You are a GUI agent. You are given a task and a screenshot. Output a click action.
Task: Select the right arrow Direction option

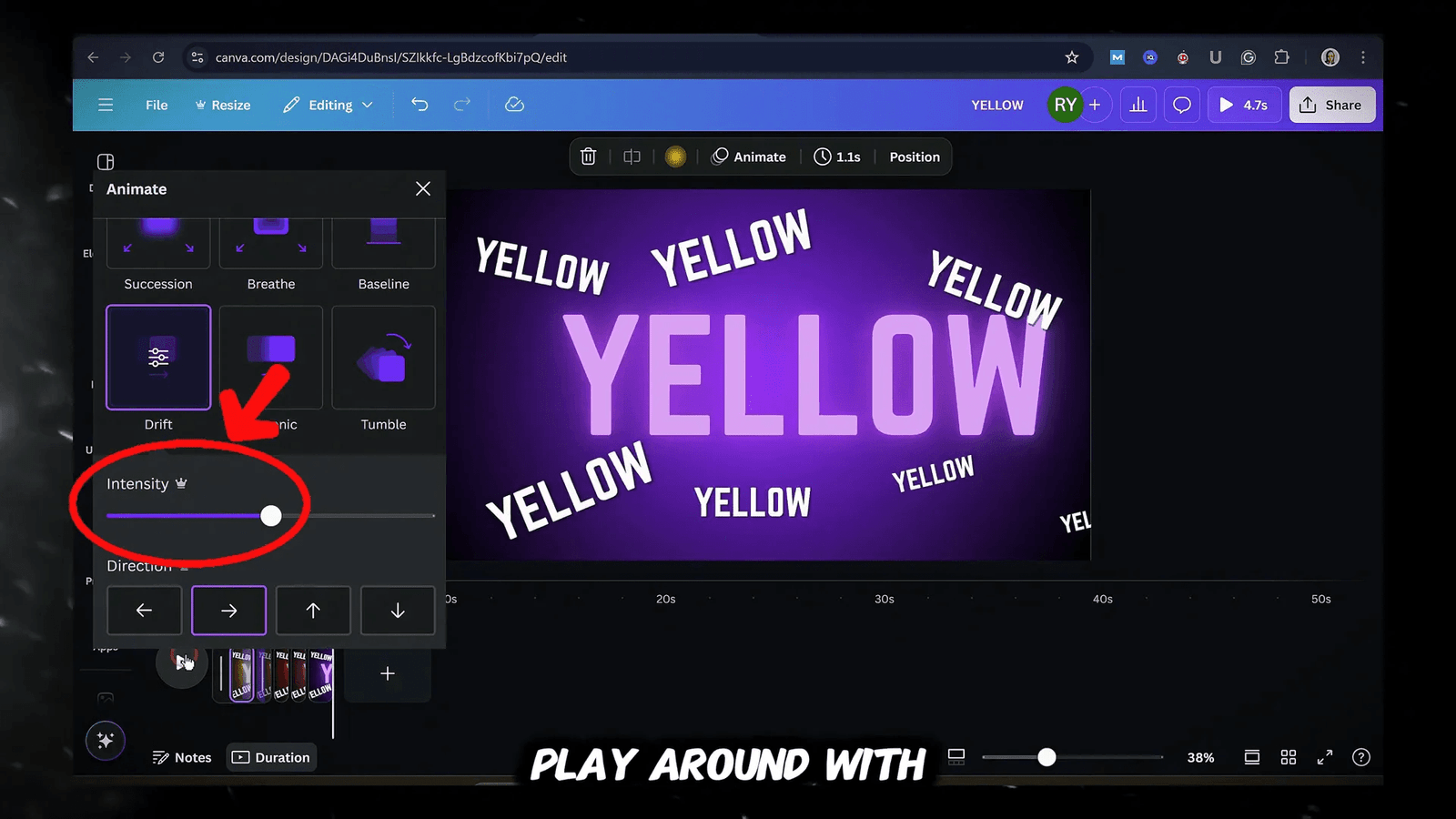[228, 610]
